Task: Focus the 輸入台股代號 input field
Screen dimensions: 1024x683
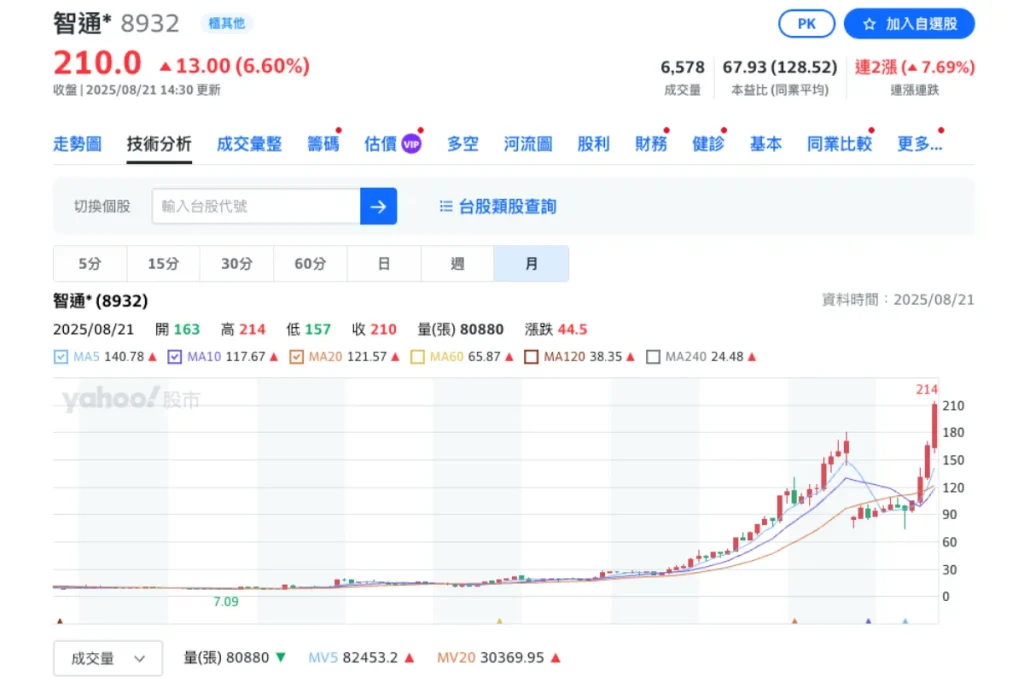Action: point(256,206)
